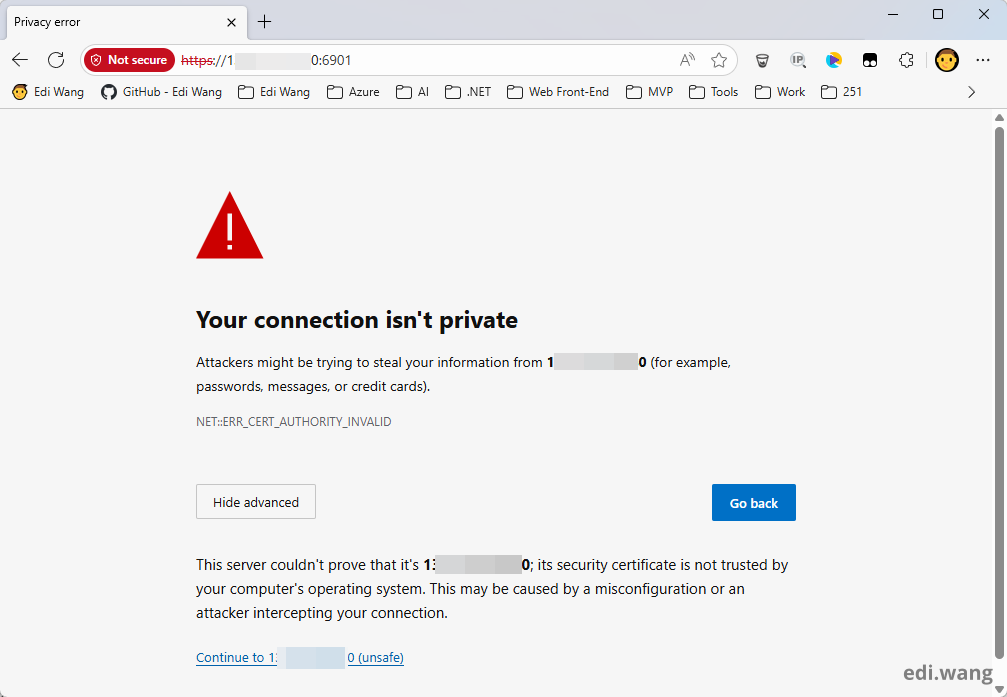
Task: Open the bucket-shaped extension icon
Action: coord(762,60)
